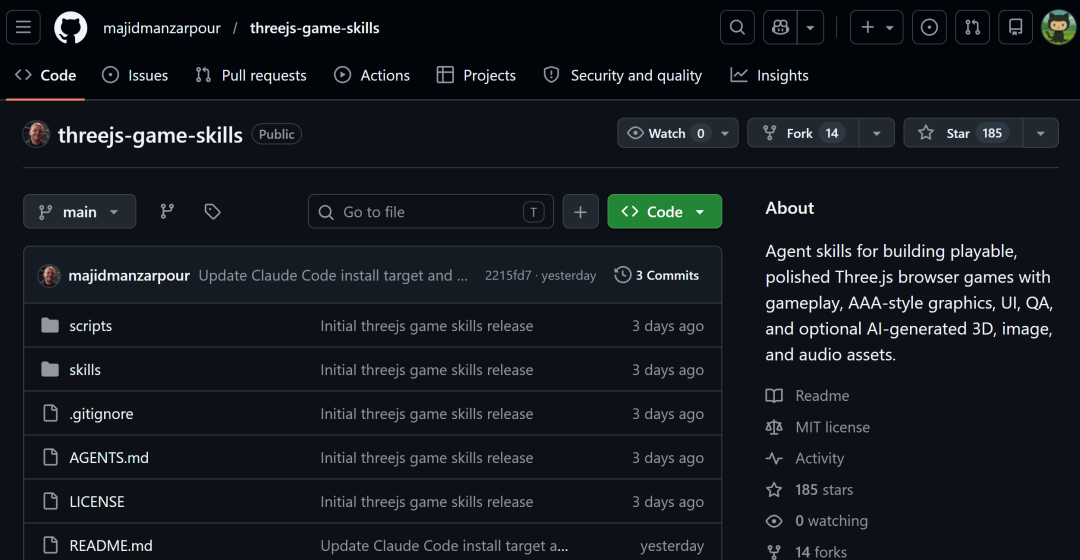Focus the Go to file search field
Viewport: 1080px width, 560px height.
click(x=430, y=211)
